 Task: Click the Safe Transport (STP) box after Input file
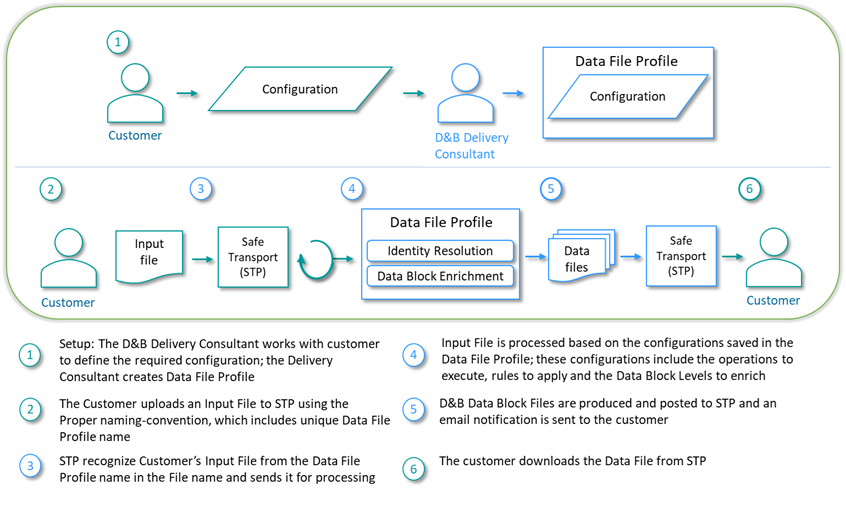pos(253,257)
